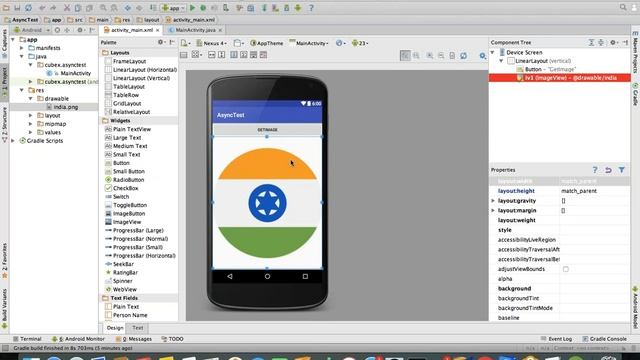Viewport: 640px width, 360px height.
Task: Open the locale globe dropdown
Action: point(340,43)
